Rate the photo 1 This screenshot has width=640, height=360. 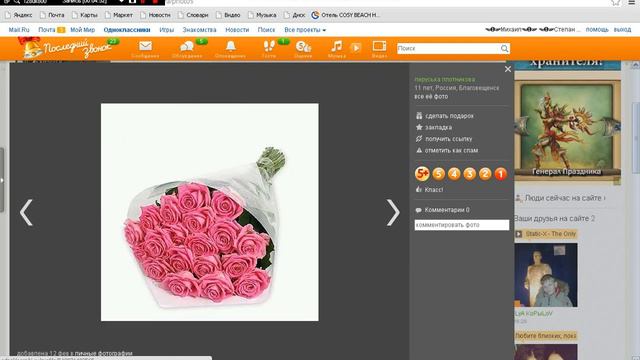[501, 174]
